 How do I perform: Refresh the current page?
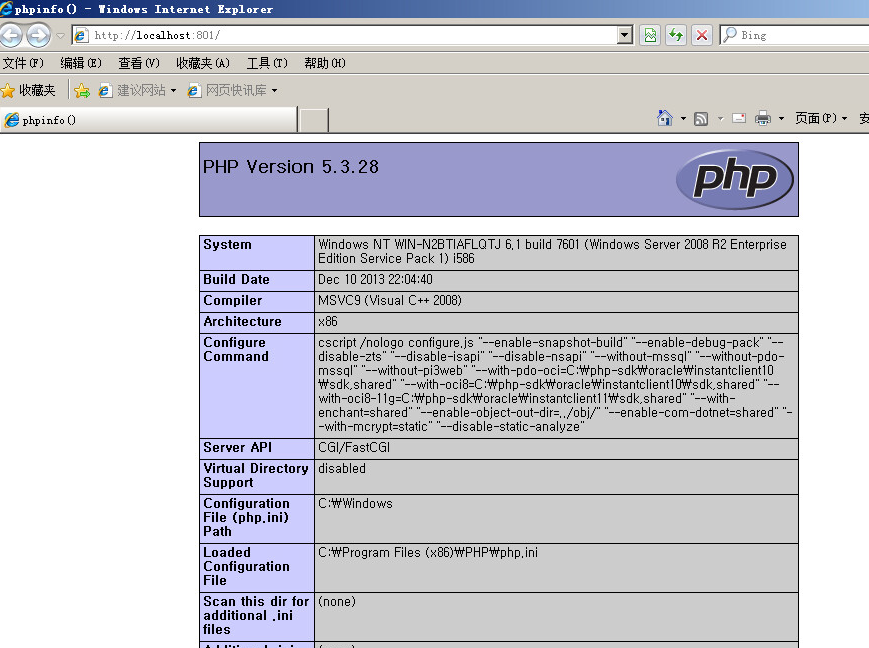pyautogui.click(x=676, y=35)
